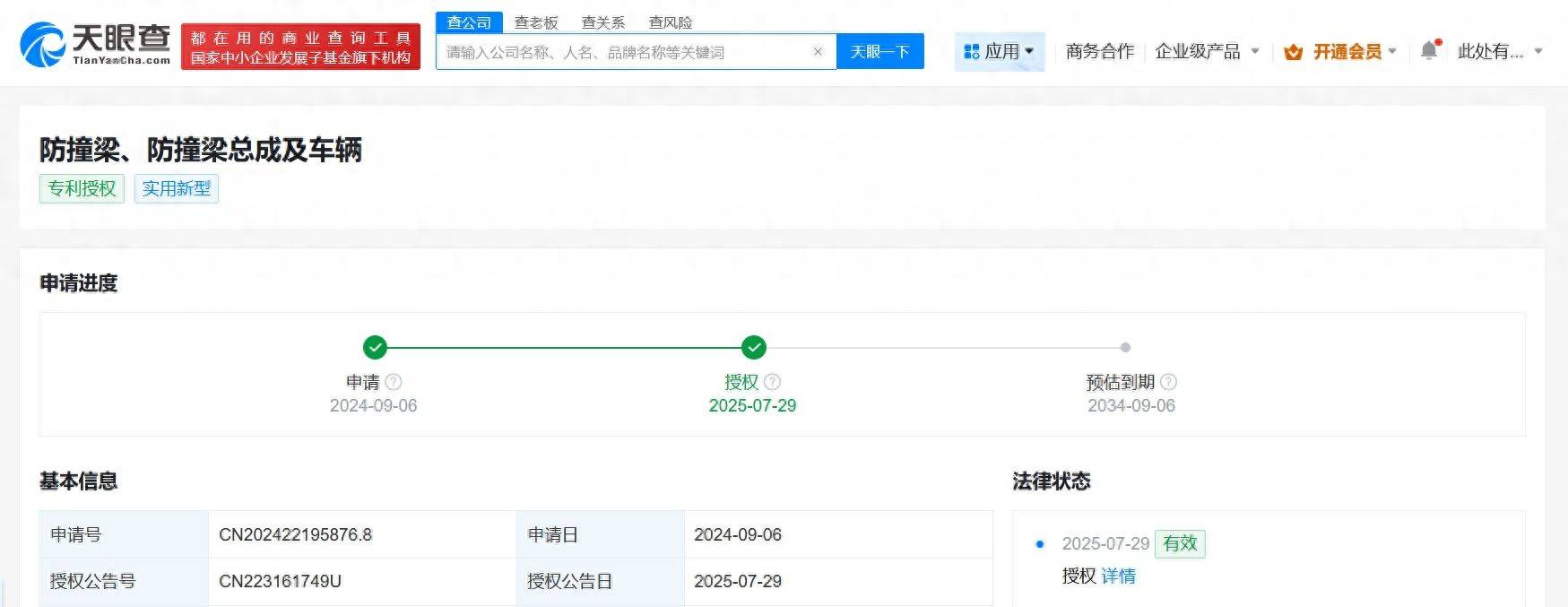
Task: Click the green check marker for 授权 step
Action: pyautogui.click(x=754, y=347)
